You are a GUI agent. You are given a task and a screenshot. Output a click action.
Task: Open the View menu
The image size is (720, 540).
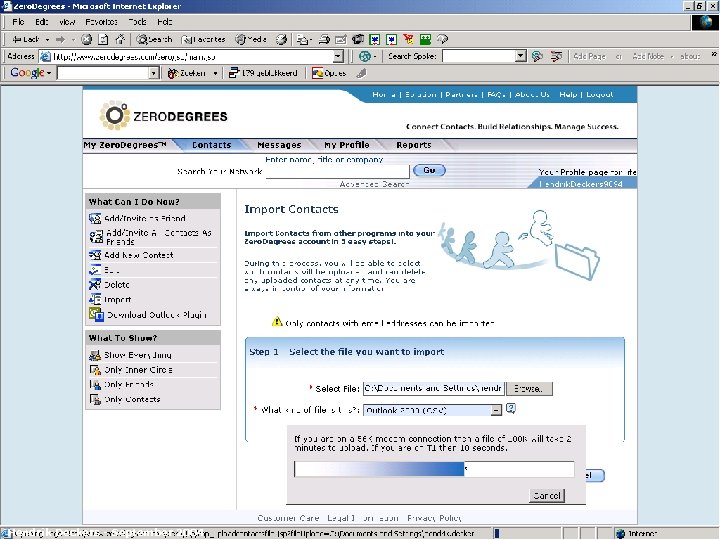click(x=67, y=22)
